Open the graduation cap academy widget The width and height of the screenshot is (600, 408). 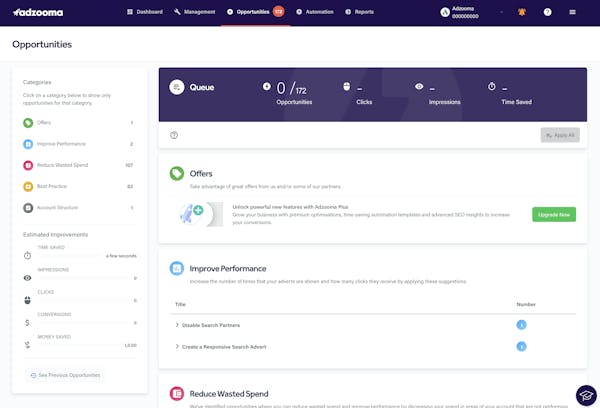pos(586,395)
